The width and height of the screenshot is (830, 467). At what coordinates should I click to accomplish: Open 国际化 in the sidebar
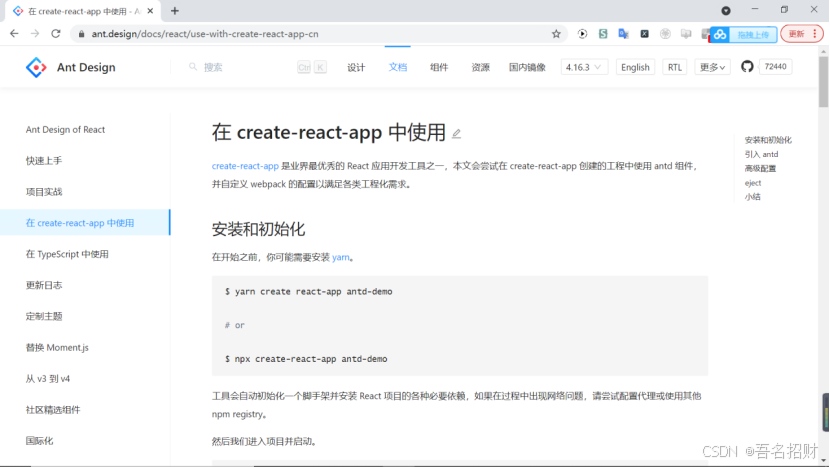click(39, 441)
